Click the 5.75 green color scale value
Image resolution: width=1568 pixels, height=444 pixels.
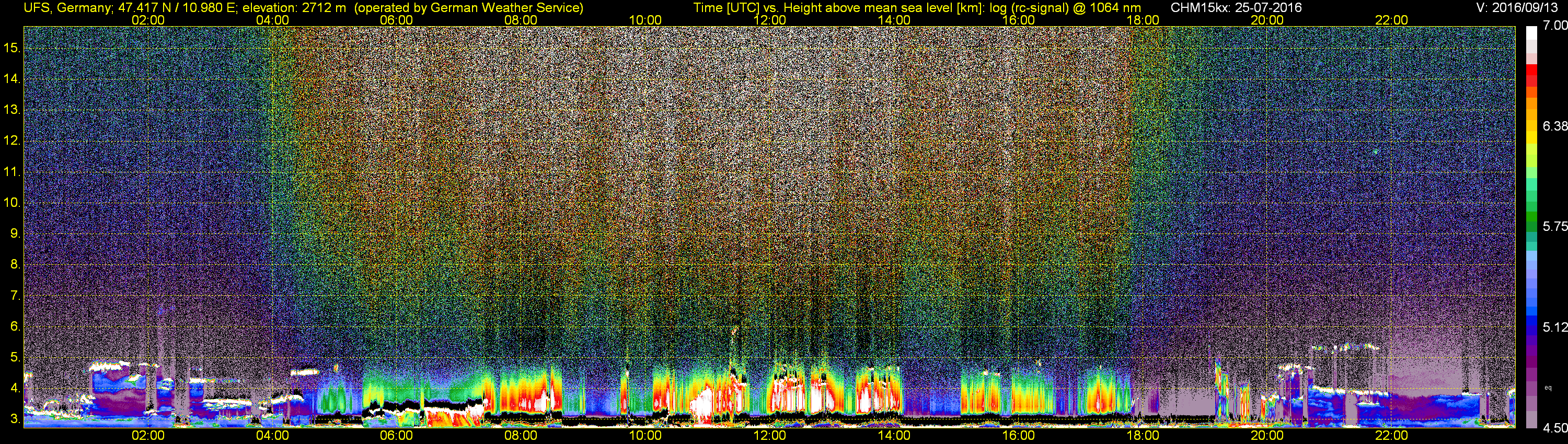1554,226
